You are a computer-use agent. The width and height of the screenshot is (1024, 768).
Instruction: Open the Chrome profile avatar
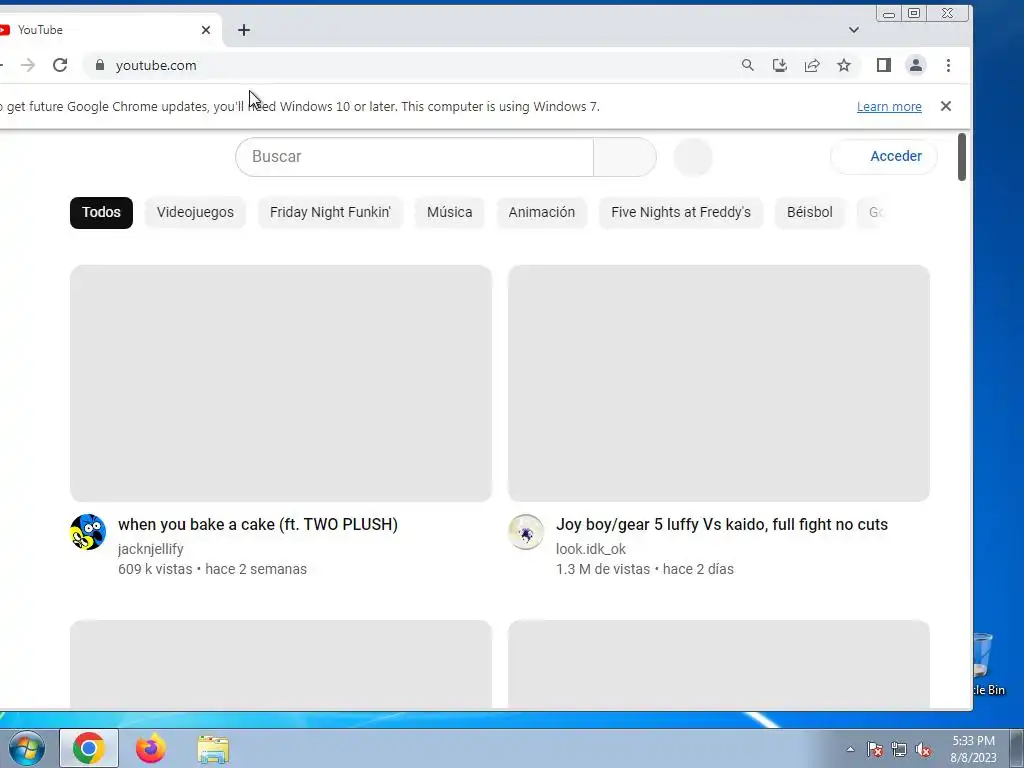(x=916, y=65)
